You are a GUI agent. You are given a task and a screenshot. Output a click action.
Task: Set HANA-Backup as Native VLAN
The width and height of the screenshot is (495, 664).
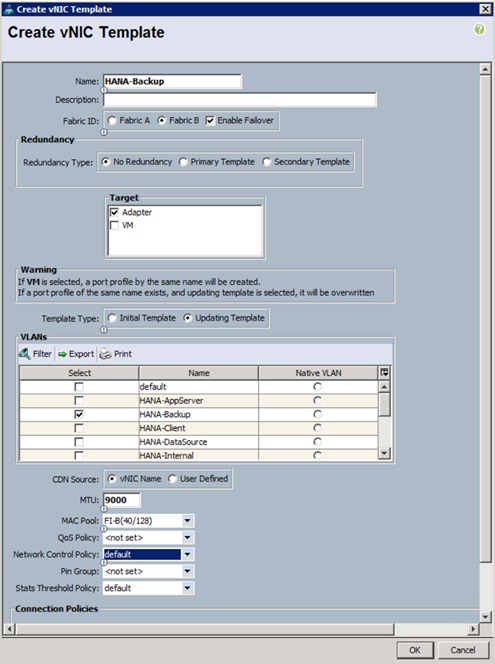pyautogui.click(x=317, y=414)
